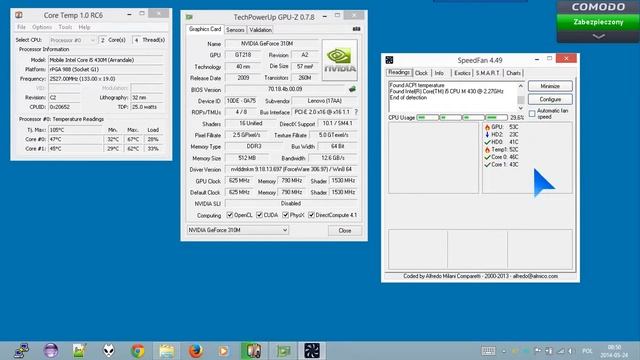The image size is (640, 360).
Task: Open Core Temp Tools menu
Action: pyautogui.click(x=65, y=27)
